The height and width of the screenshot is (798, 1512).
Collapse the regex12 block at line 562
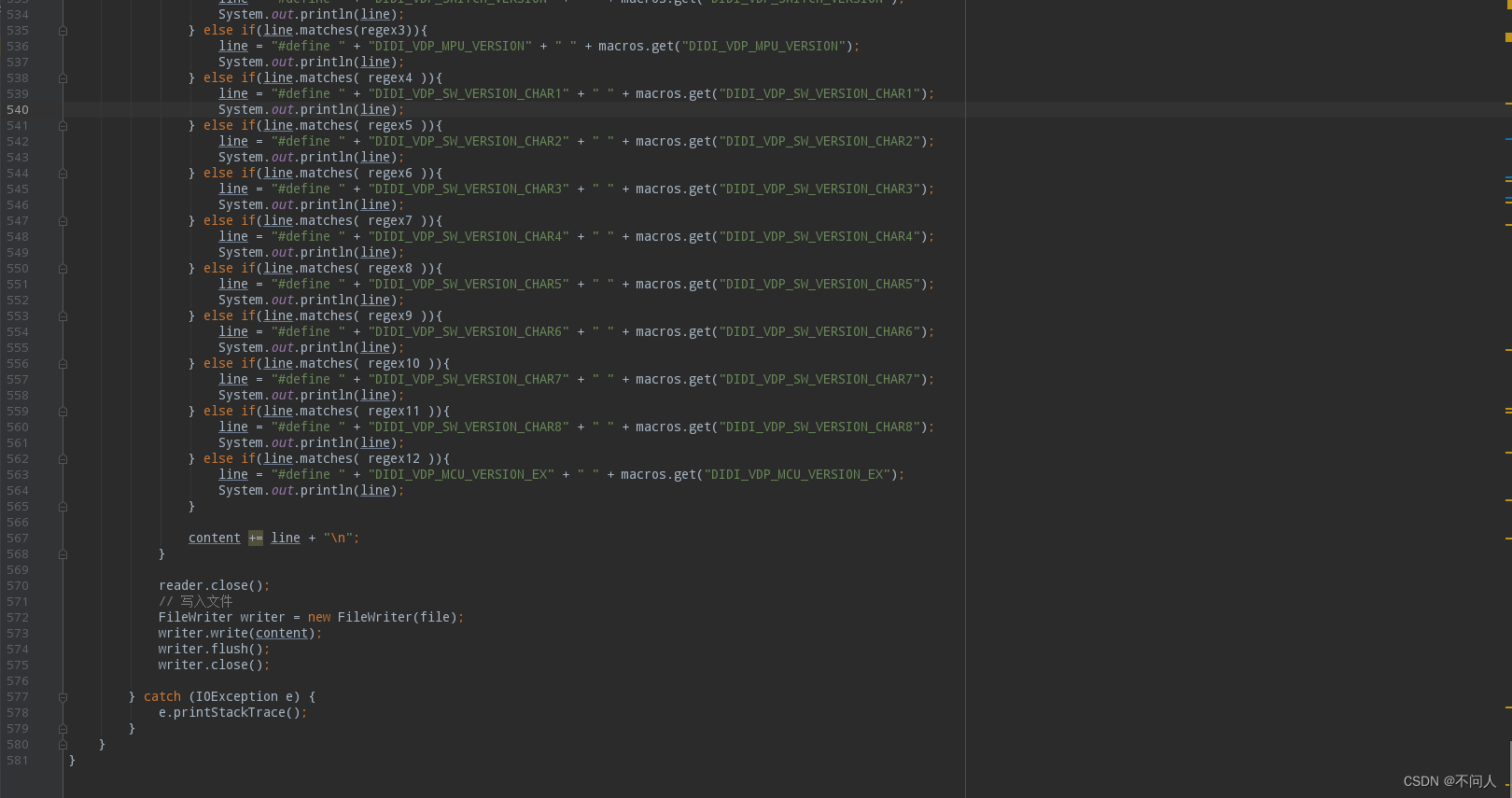point(63,459)
